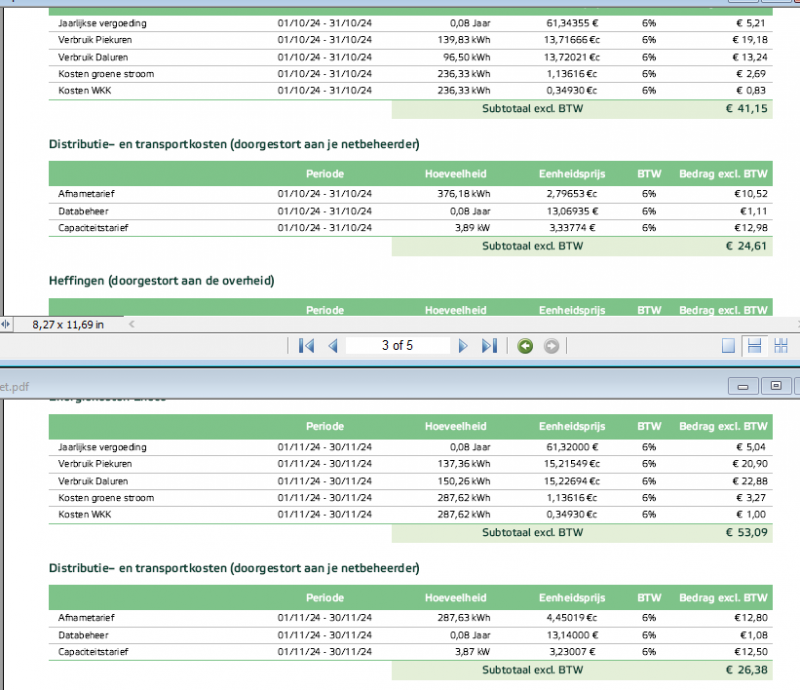Go to the previous page
This screenshot has height=690, width=800.
tap(333, 346)
